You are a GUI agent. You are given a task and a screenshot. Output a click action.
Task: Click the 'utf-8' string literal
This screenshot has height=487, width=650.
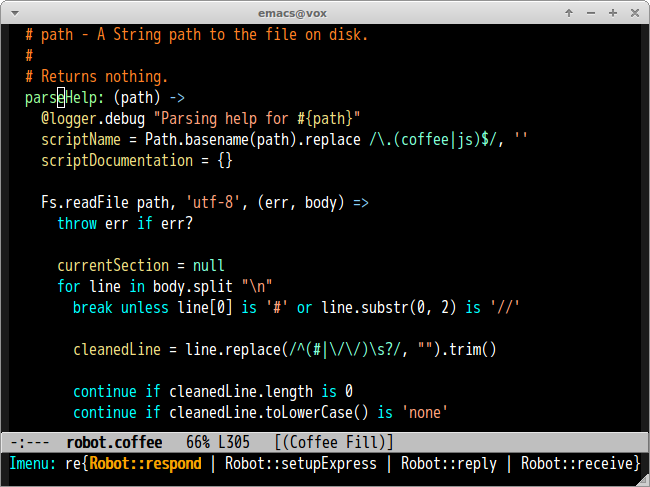tap(213, 203)
